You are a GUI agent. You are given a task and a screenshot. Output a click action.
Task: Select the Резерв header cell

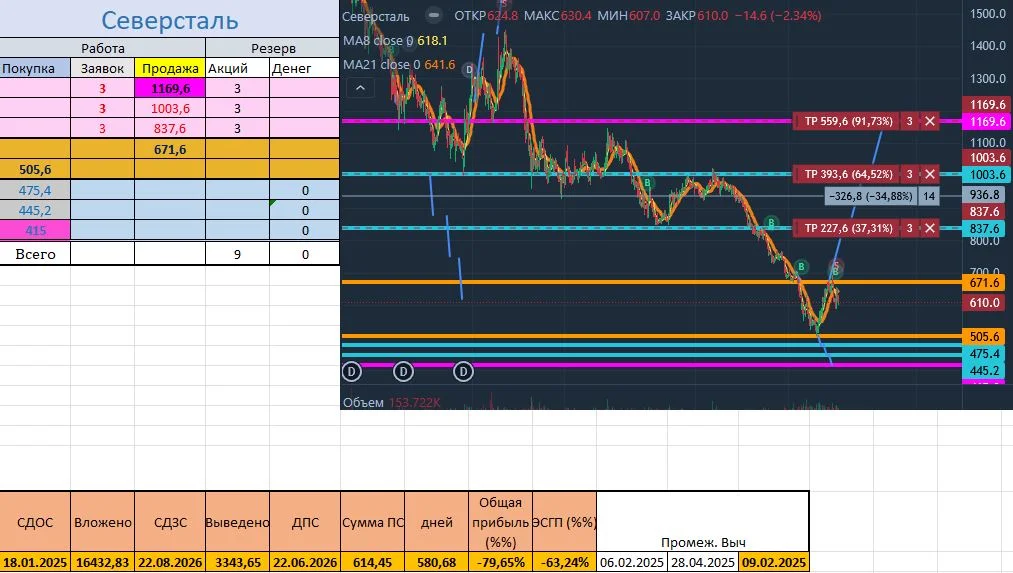click(x=273, y=48)
